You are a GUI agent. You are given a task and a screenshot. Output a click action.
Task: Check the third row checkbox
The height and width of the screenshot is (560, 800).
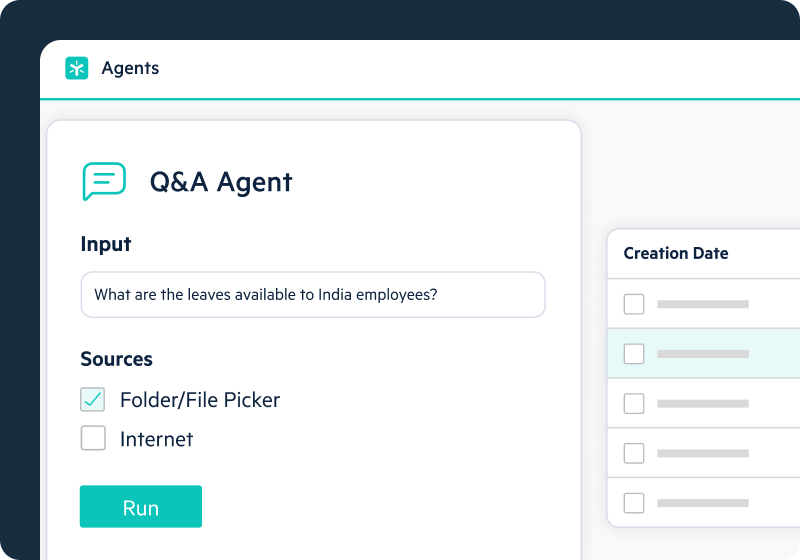[x=634, y=403]
